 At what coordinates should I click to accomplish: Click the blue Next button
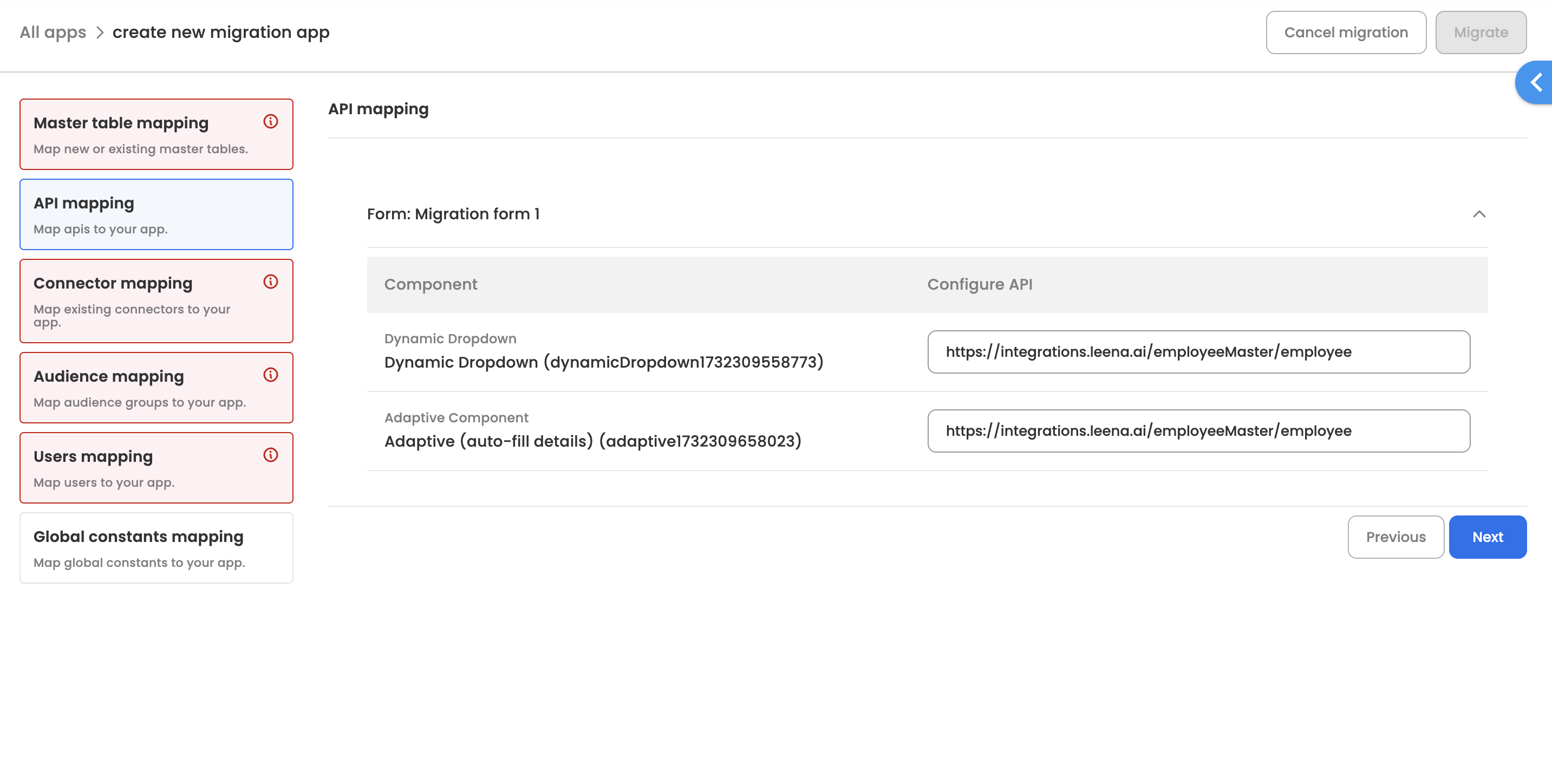[x=1487, y=537]
